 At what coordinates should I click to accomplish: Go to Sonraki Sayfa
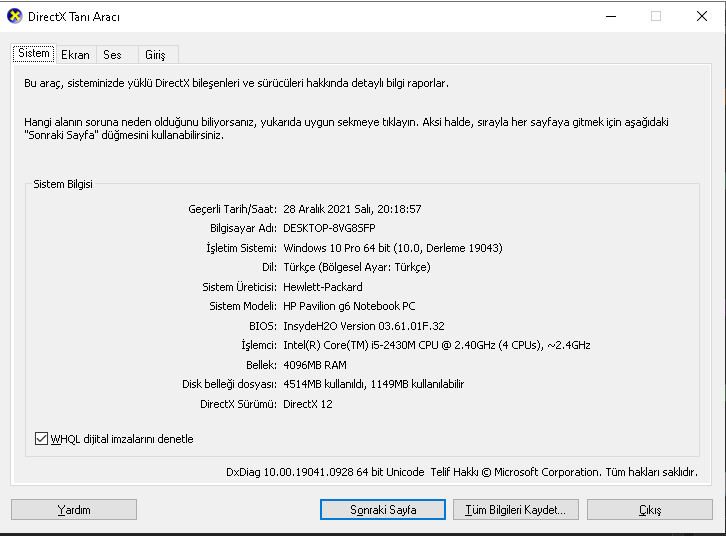383,510
